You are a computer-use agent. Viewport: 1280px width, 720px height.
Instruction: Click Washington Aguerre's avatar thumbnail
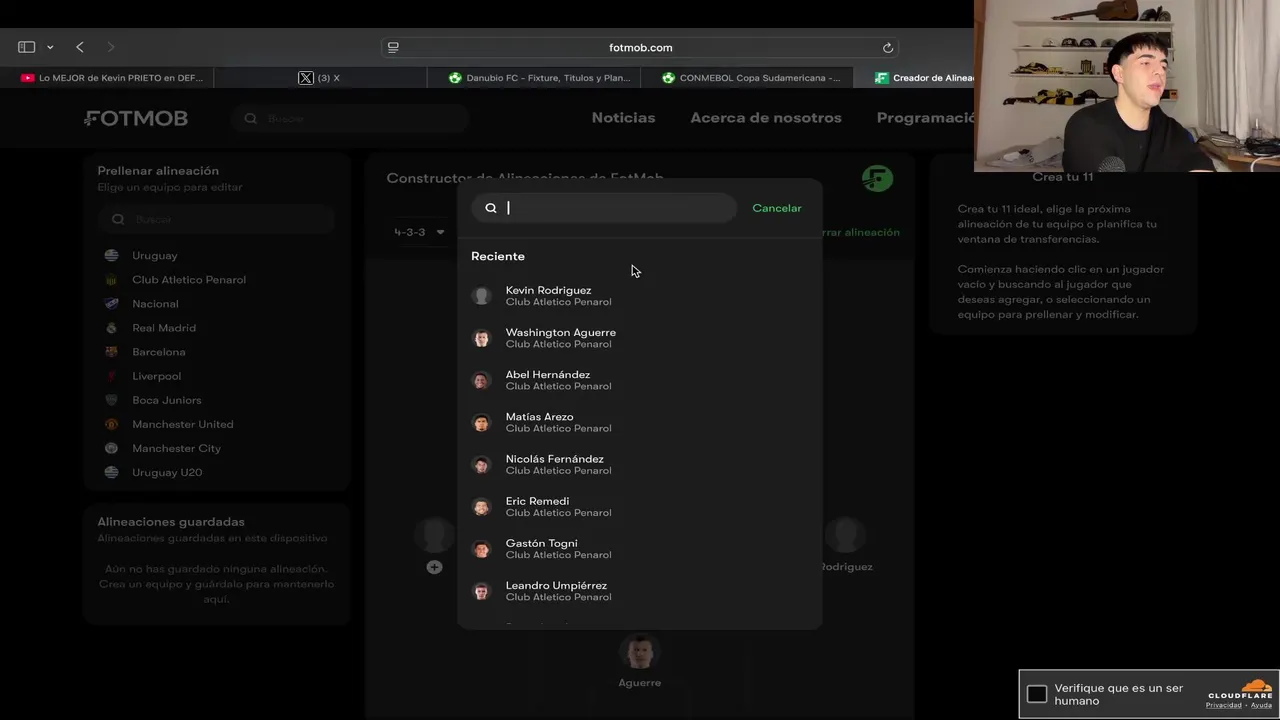[x=482, y=338]
